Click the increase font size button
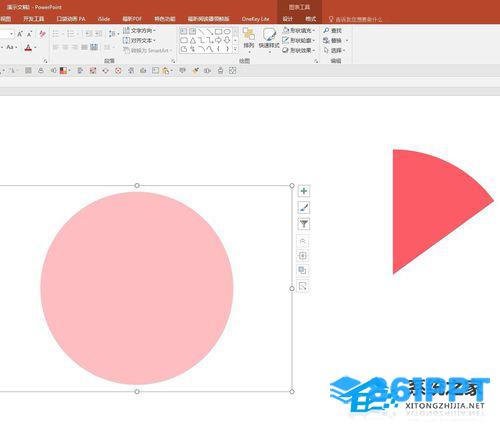Viewport: 500px width, 424px height. pos(20,34)
